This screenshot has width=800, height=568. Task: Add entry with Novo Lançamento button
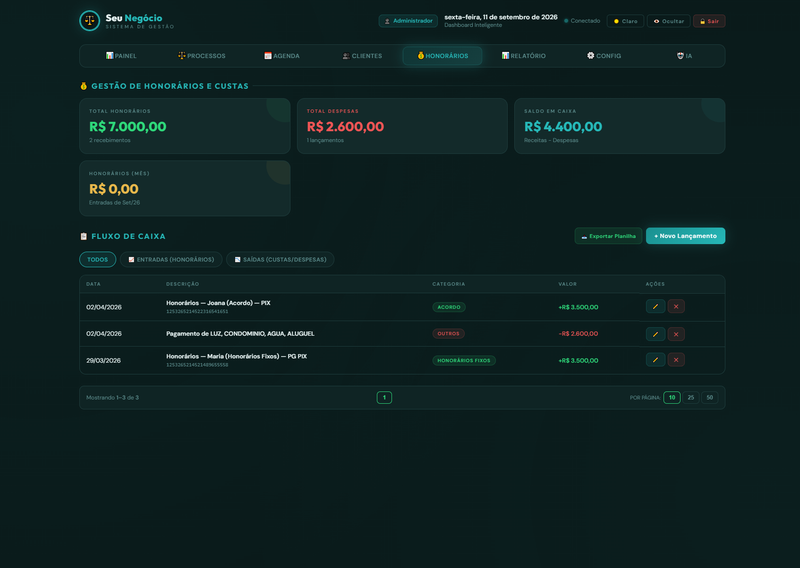pyautogui.click(x=685, y=236)
